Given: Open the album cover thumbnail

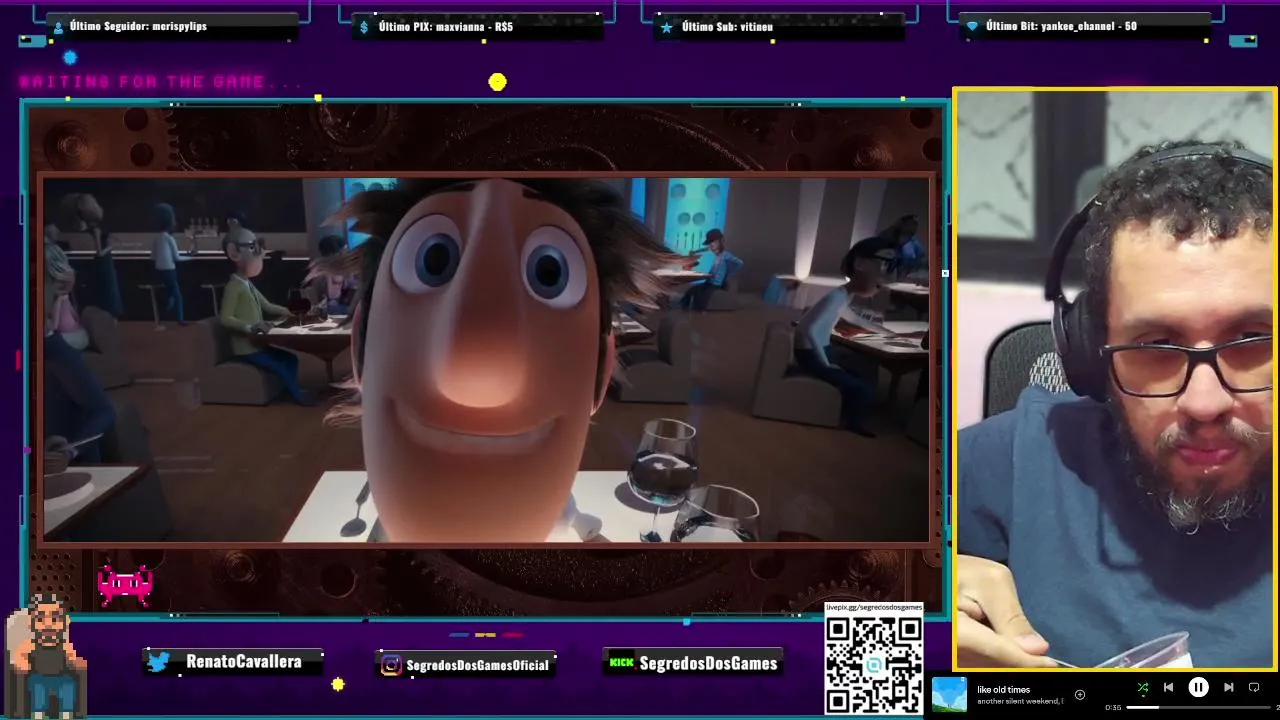Looking at the screenshot, I should coord(949,694).
